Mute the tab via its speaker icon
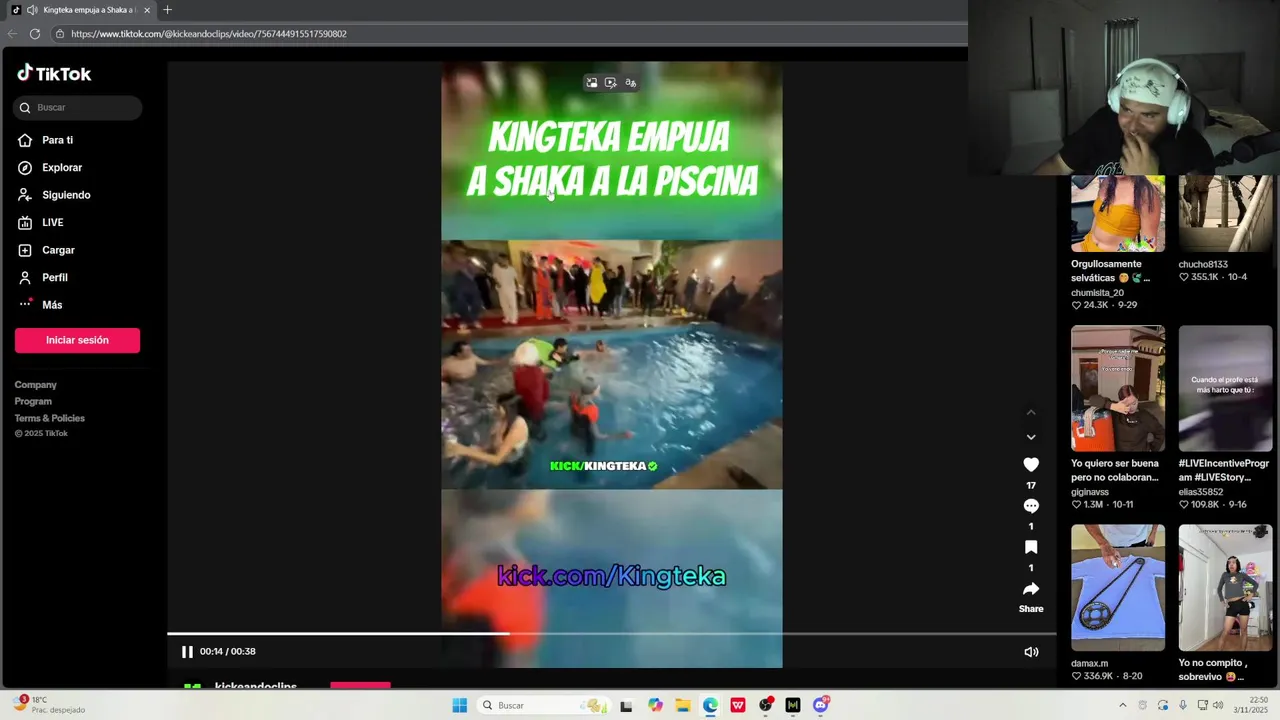This screenshot has width=1280, height=720. pos(32,10)
